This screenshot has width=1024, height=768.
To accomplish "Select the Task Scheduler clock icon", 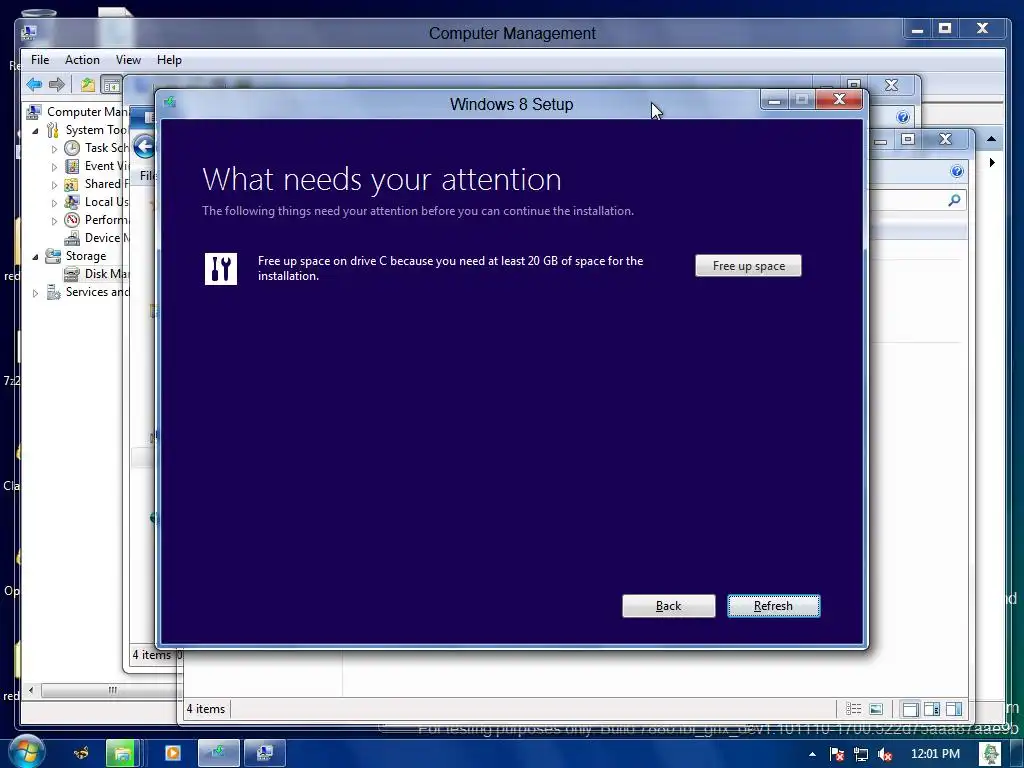I will 72,148.
